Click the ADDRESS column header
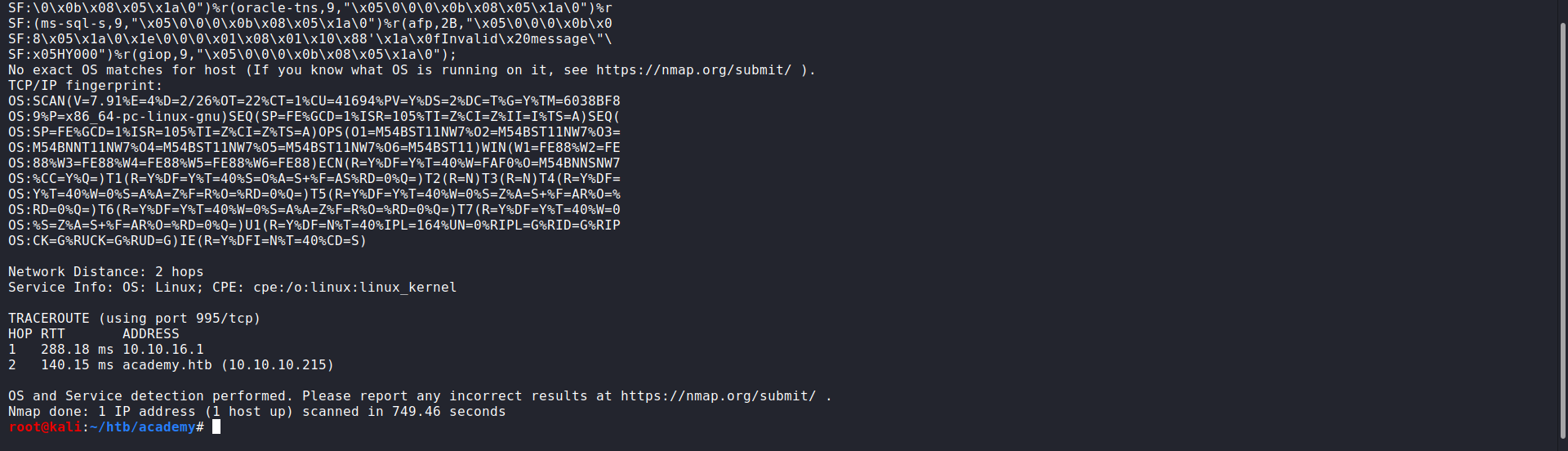1568x451 pixels. 150,334
